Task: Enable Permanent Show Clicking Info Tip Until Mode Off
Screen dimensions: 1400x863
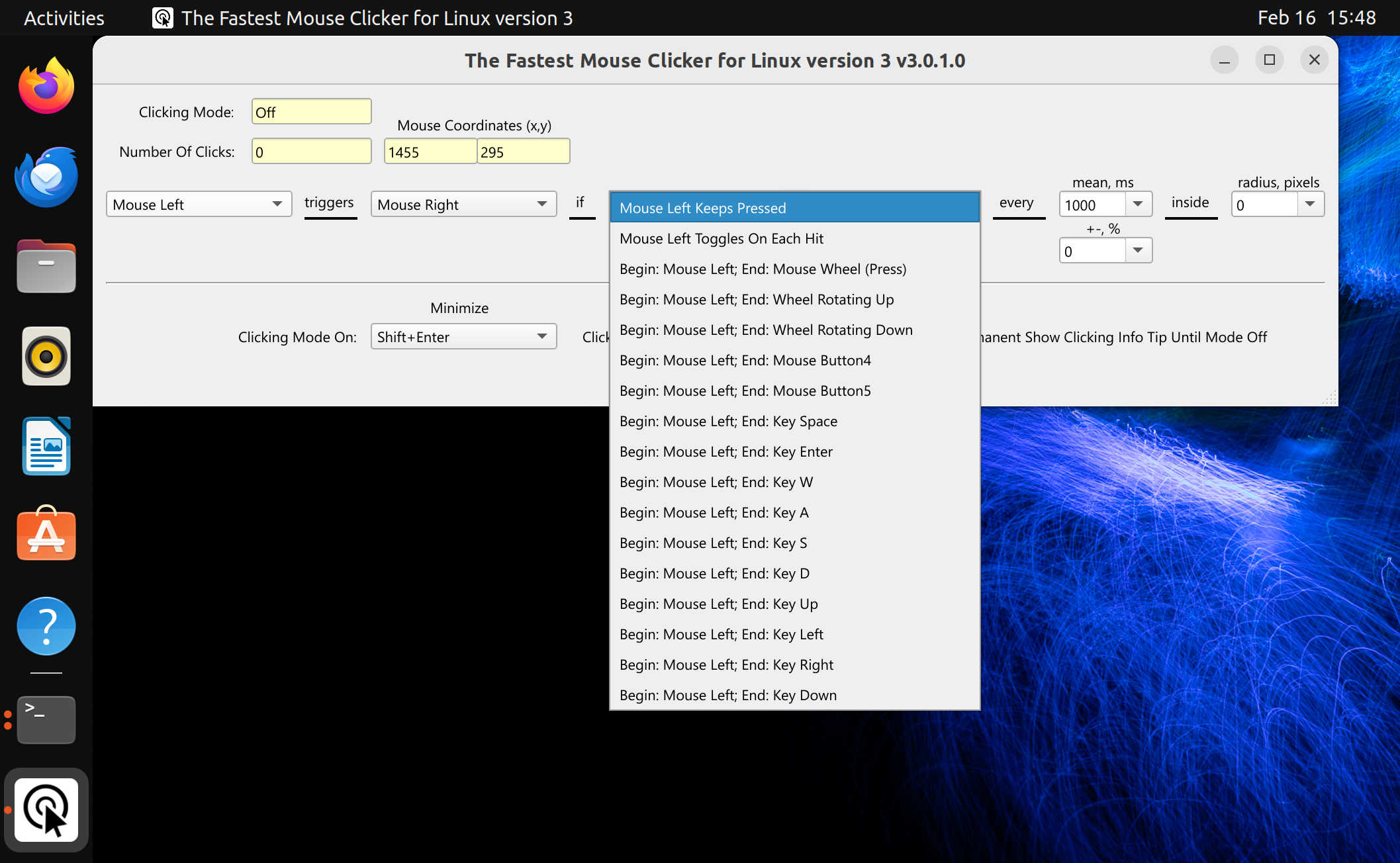Action: click(x=1125, y=337)
